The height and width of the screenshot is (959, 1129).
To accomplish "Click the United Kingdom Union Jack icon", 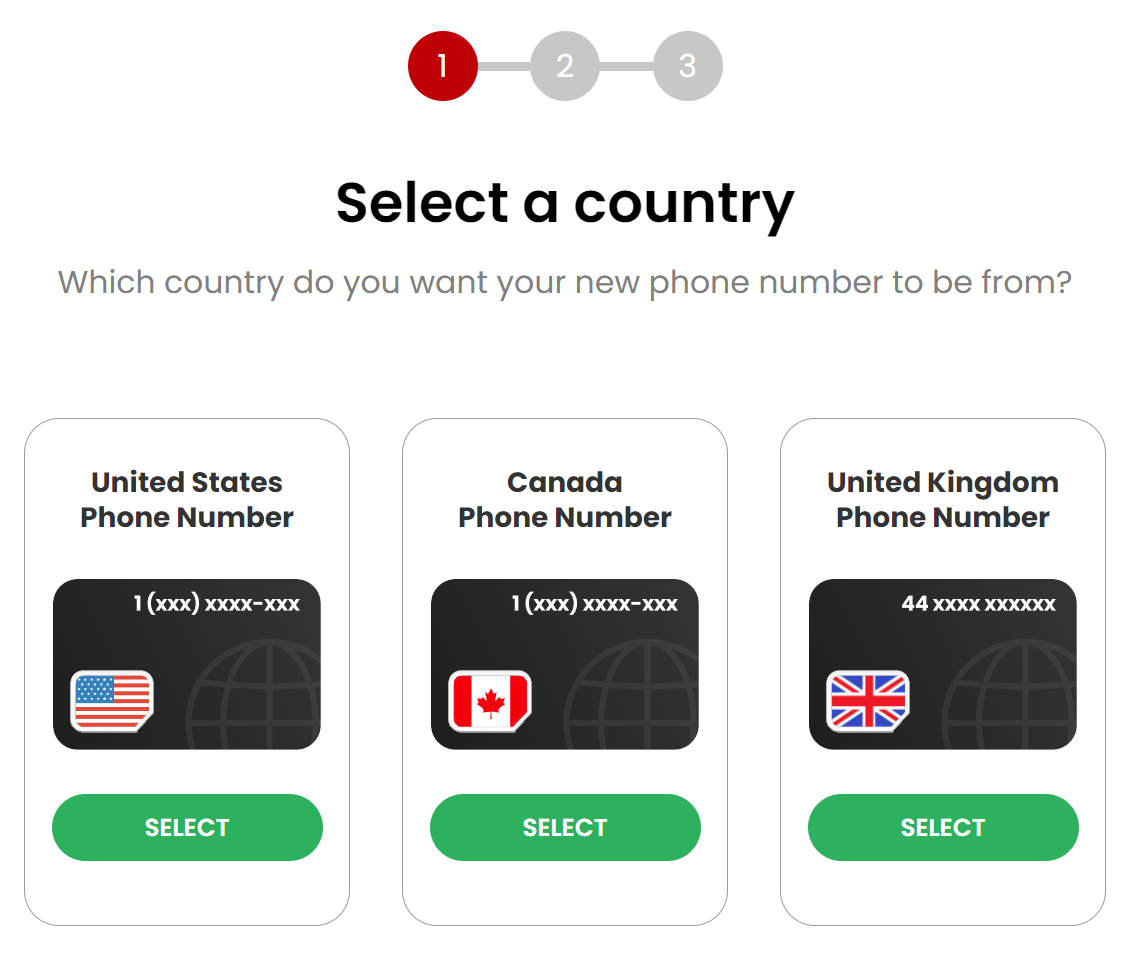I will [x=868, y=700].
